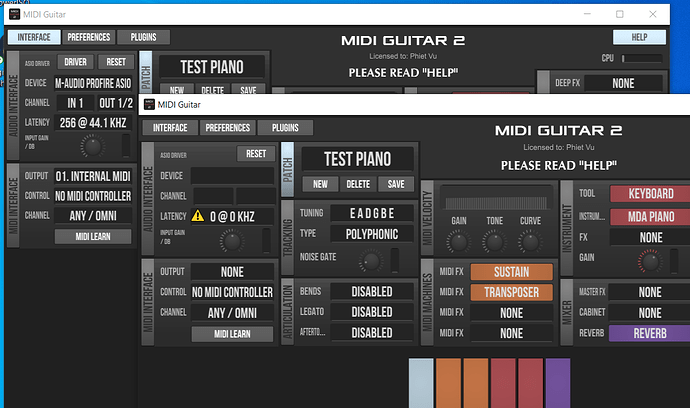Open the POLYPHONIC tracking type dropdown
The width and height of the screenshot is (690, 408).
click(x=372, y=234)
